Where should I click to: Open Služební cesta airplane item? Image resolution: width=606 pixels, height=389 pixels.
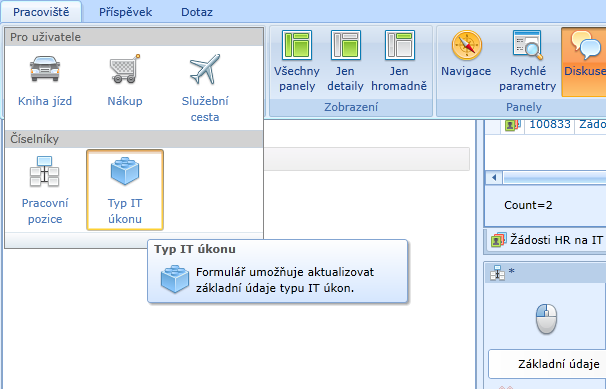pyautogui.click(x=205, y=87)
